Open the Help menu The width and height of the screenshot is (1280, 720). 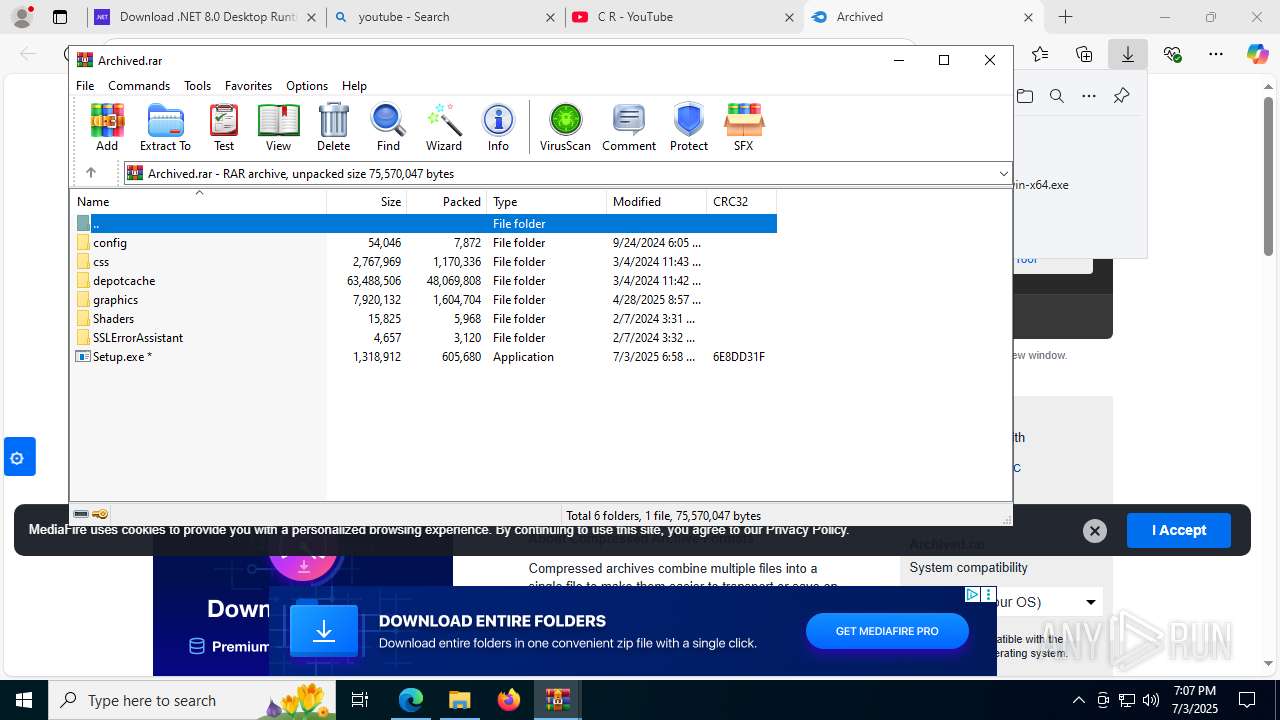354,86
